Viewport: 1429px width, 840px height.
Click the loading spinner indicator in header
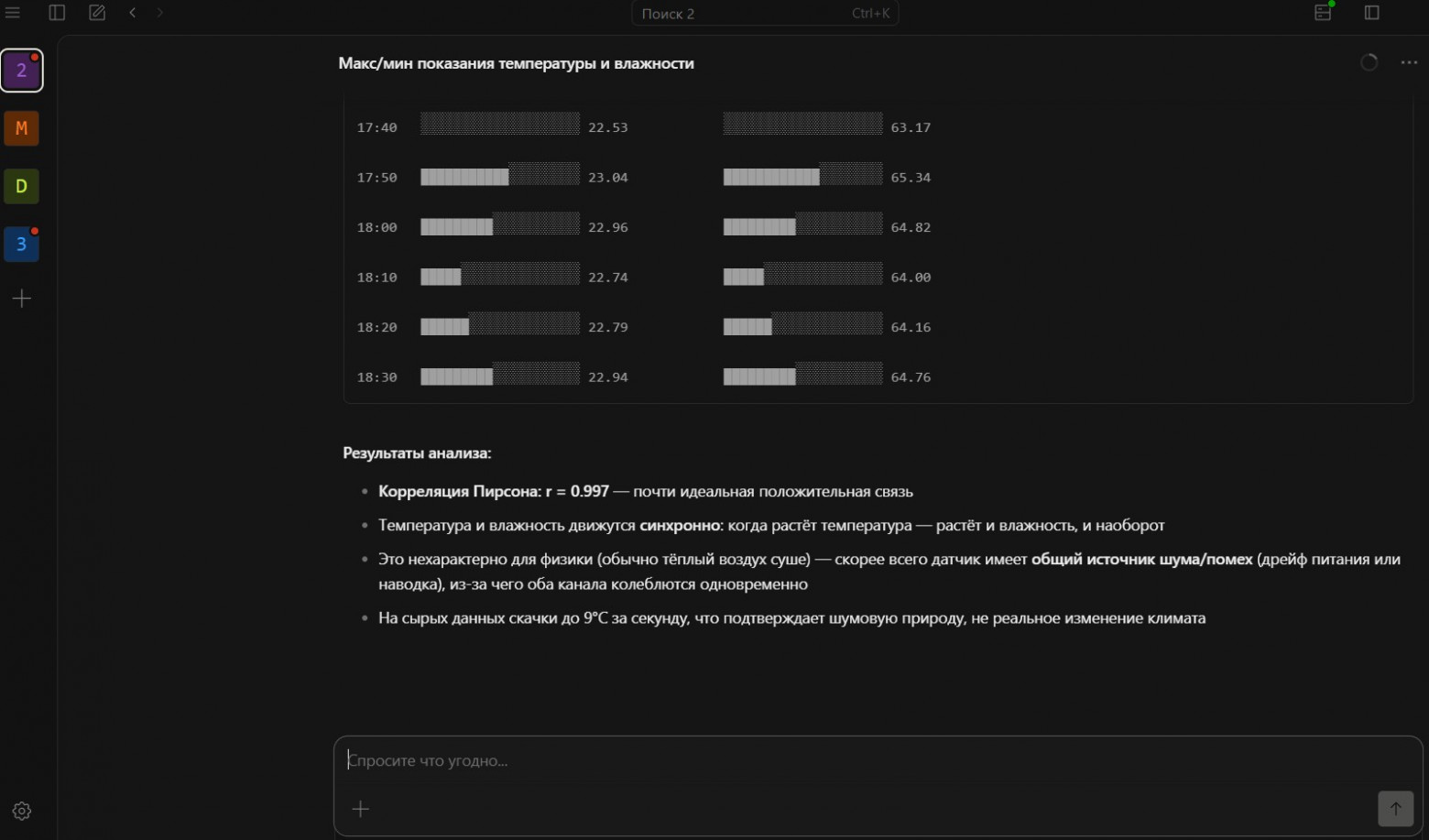coord(1369,62)
